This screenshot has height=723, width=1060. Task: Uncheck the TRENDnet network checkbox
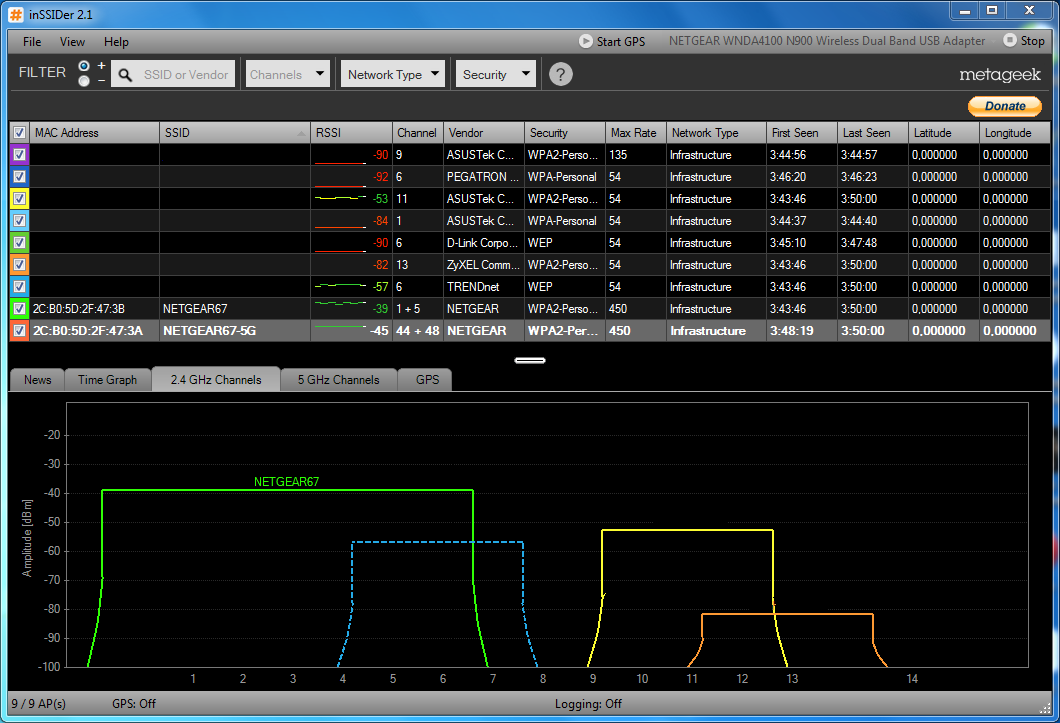click(x=20, y=286)
